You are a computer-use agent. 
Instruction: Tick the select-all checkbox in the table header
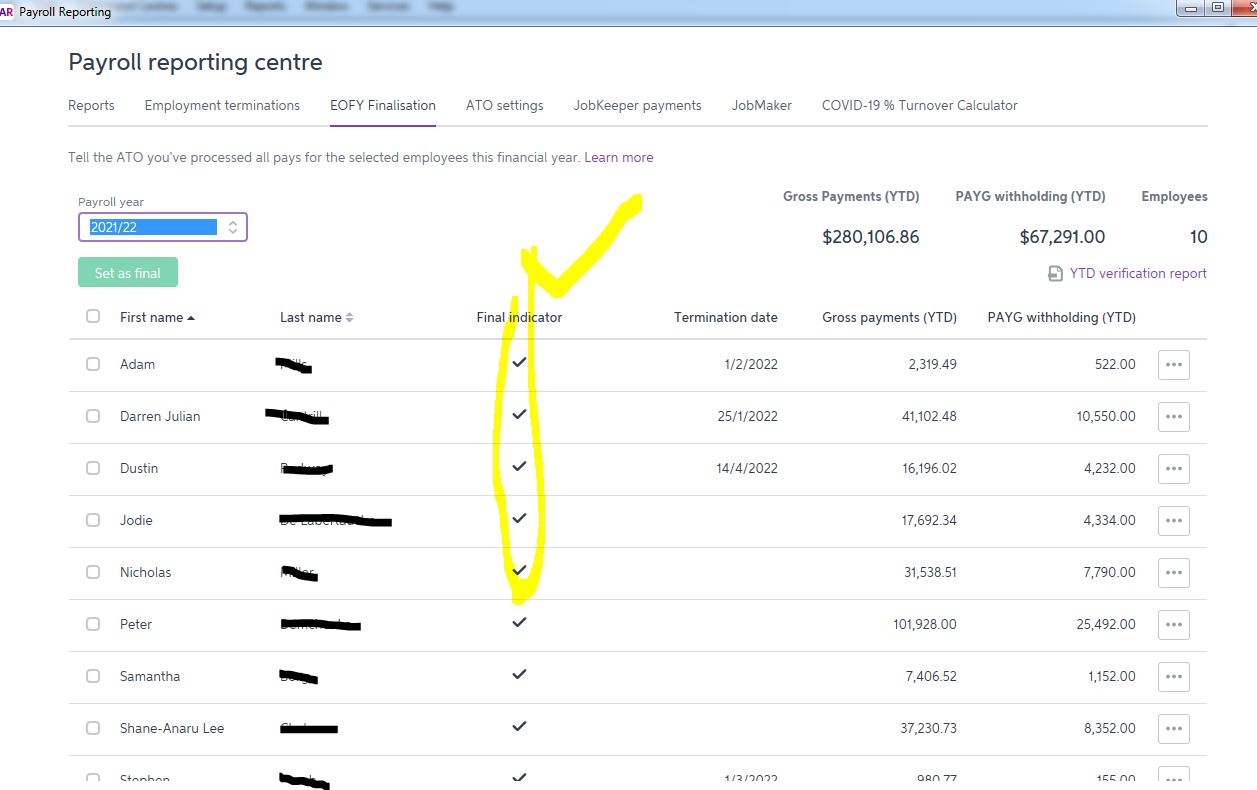pos(93,316)
